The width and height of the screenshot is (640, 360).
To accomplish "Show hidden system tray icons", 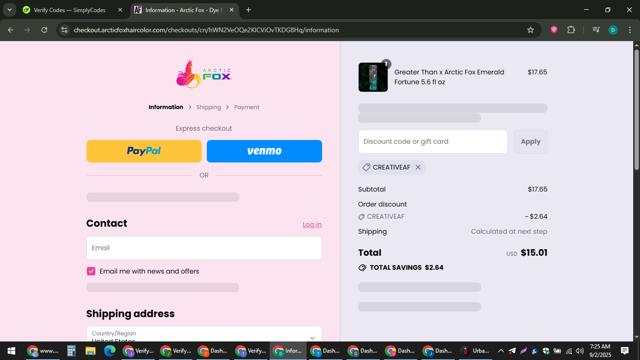I will pyautogui.click(x=501, y=351).
